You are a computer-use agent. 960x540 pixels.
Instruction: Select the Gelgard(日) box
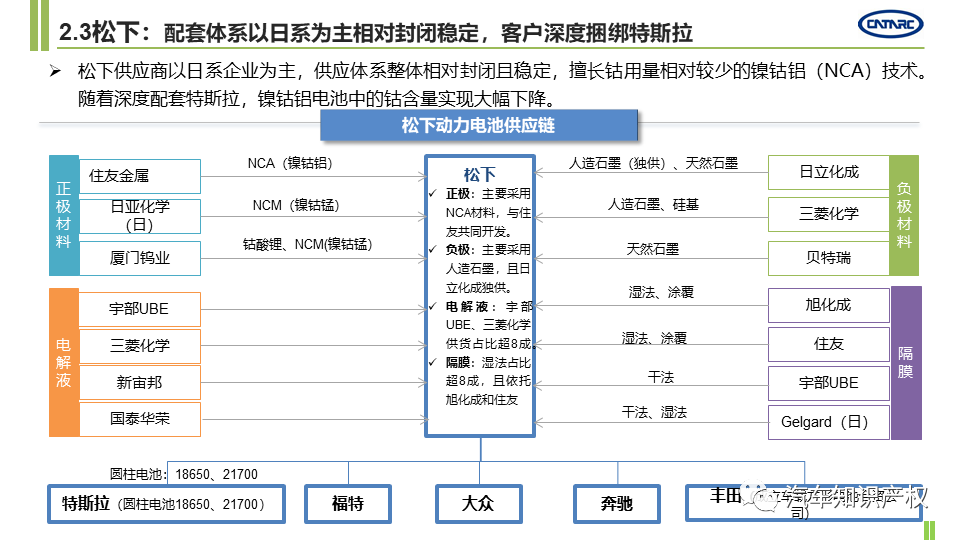(x=828, y=422)
